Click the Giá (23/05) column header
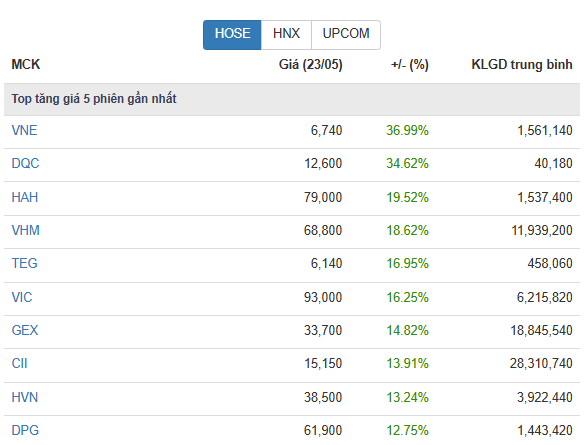This screenshot has width=588, height=445. [310, 64]
